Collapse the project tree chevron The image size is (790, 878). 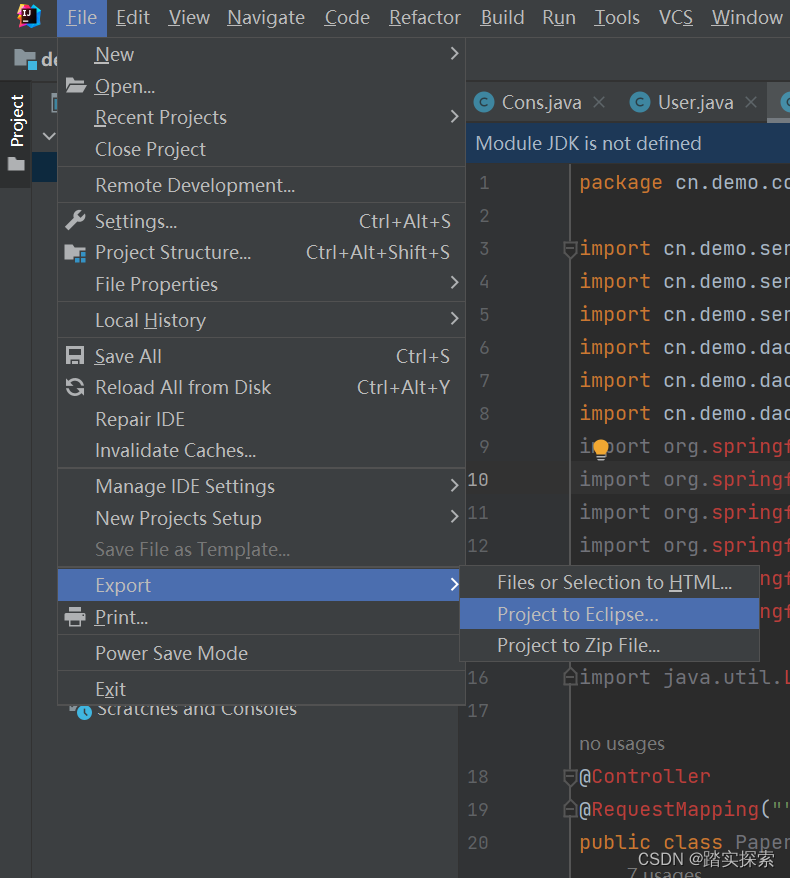pos(49,136)
